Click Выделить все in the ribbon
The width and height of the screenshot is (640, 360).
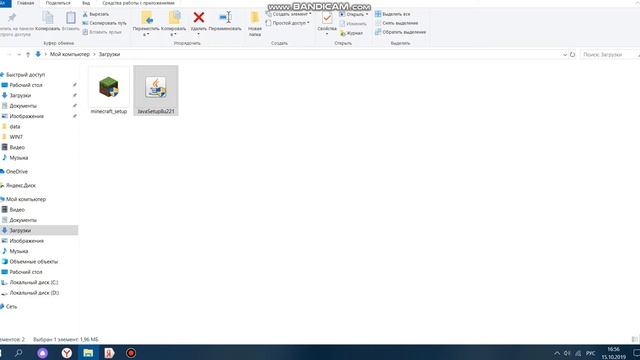(393, 14)
